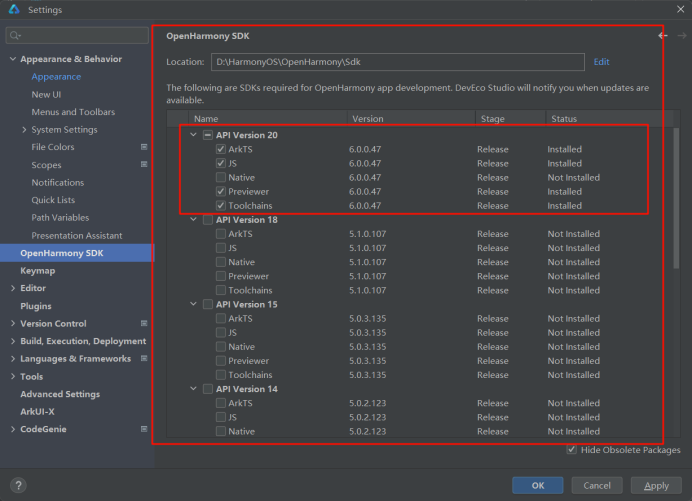Expand the CodeGenie section

coord(13,429)
